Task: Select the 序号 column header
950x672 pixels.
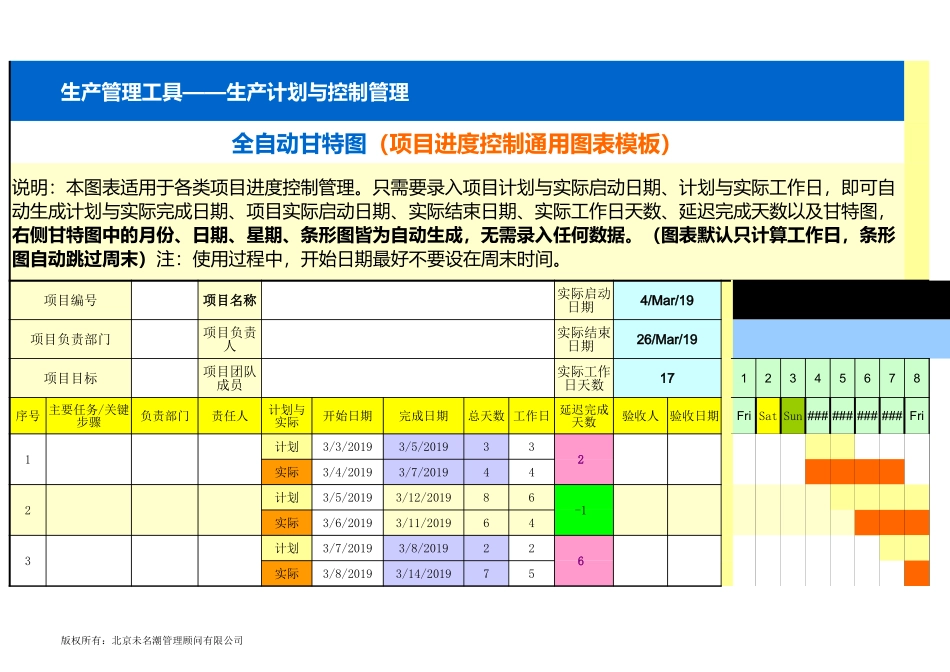Action: pos(28,416)
